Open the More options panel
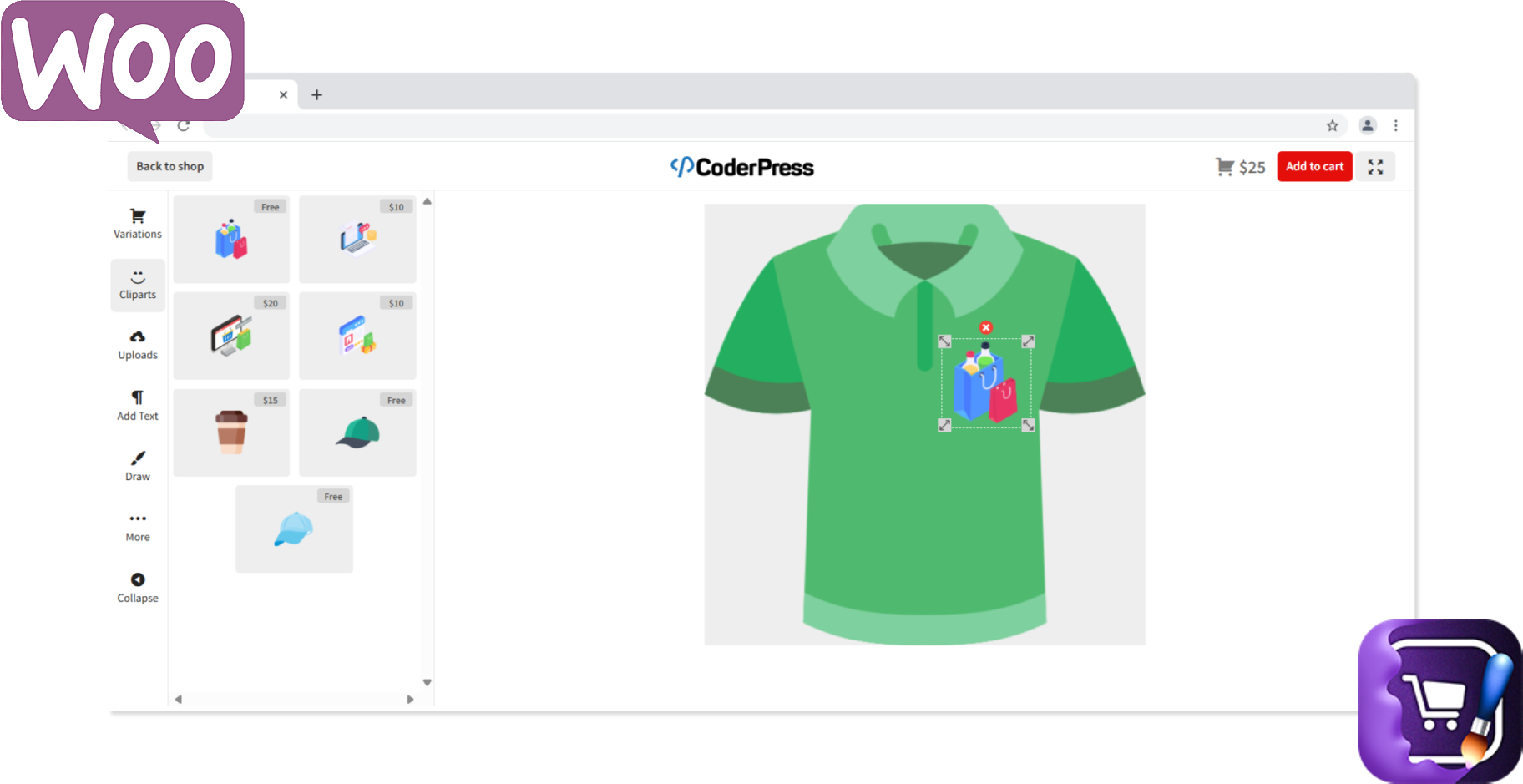The height and width of the screenshot is (784, 1523). pos(137,525)
